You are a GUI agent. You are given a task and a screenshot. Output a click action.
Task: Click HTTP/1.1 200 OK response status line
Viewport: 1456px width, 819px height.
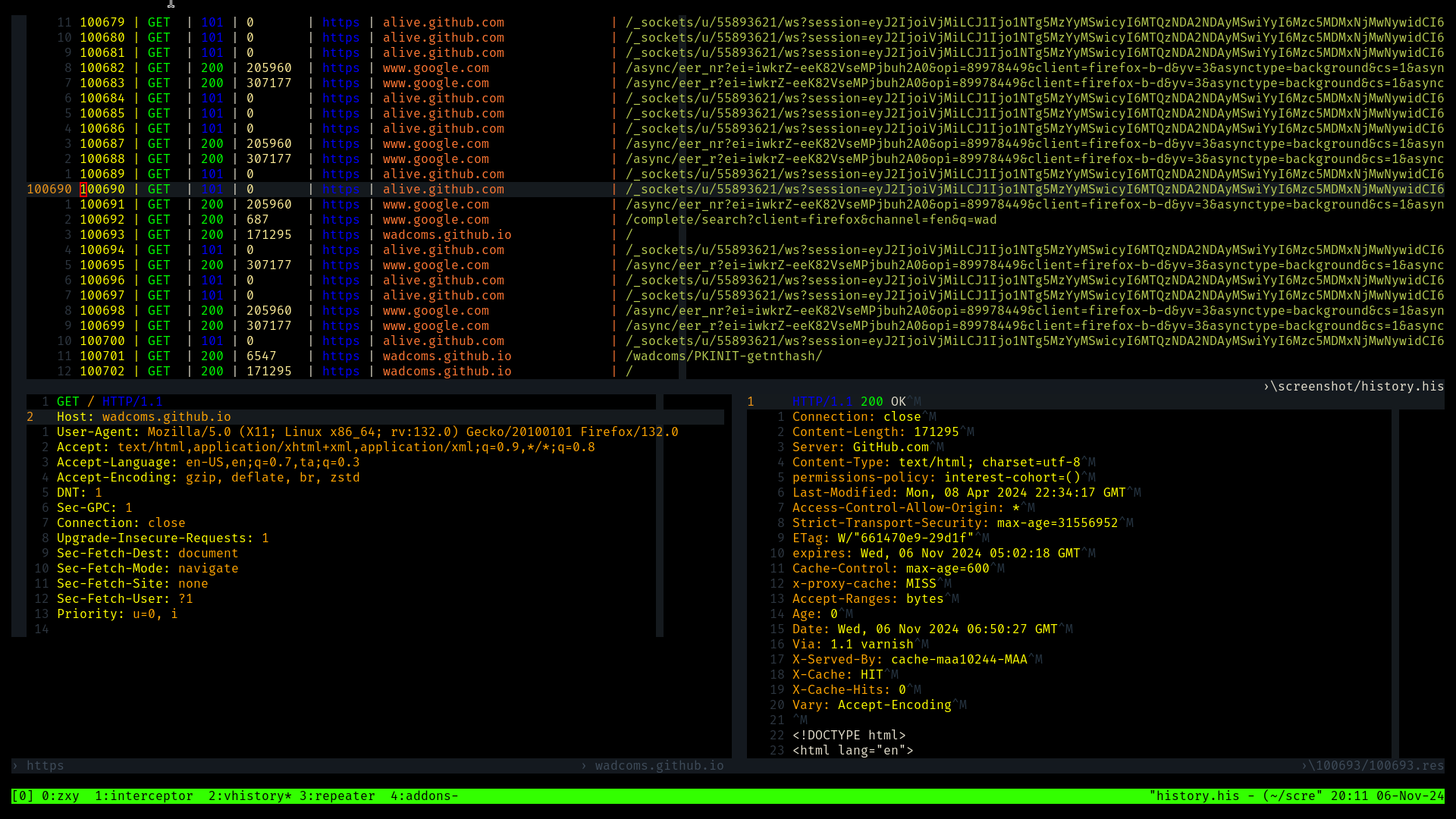[x=848, y=401]
